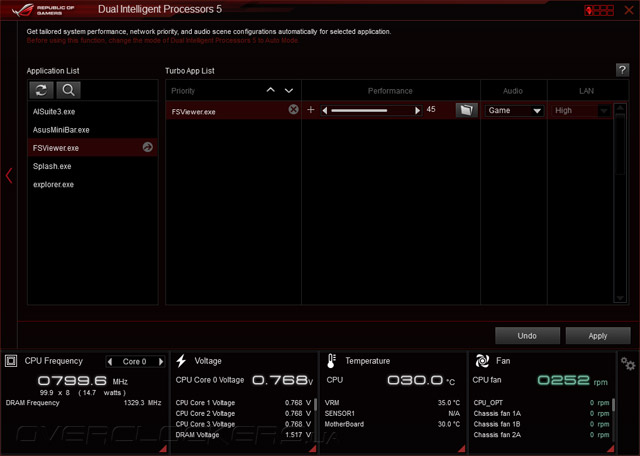Click the Apply button

pos(598,336)
